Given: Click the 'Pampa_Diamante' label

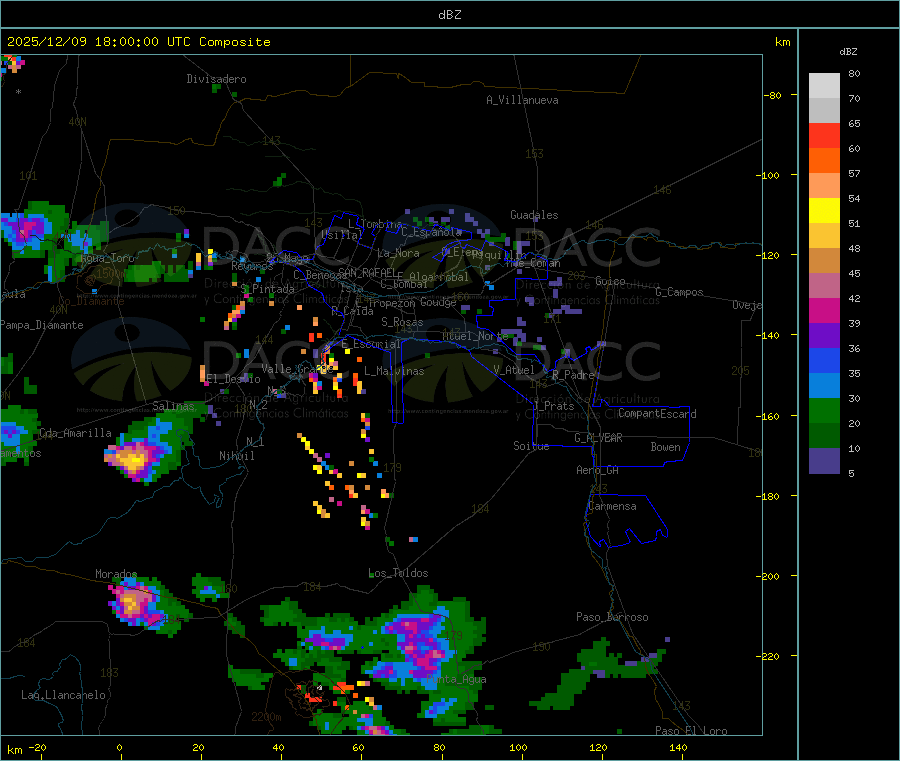Looking at the screenshot, I should (x=42, y=325).
